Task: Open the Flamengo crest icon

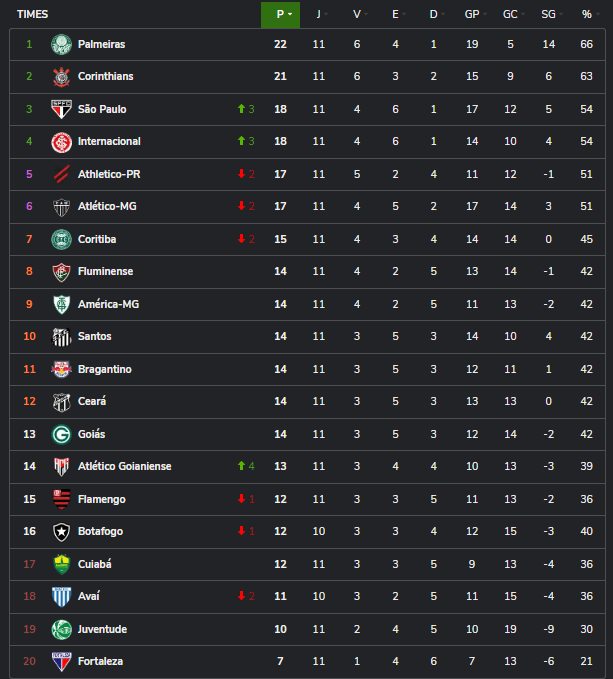Action: click(62, 499)
